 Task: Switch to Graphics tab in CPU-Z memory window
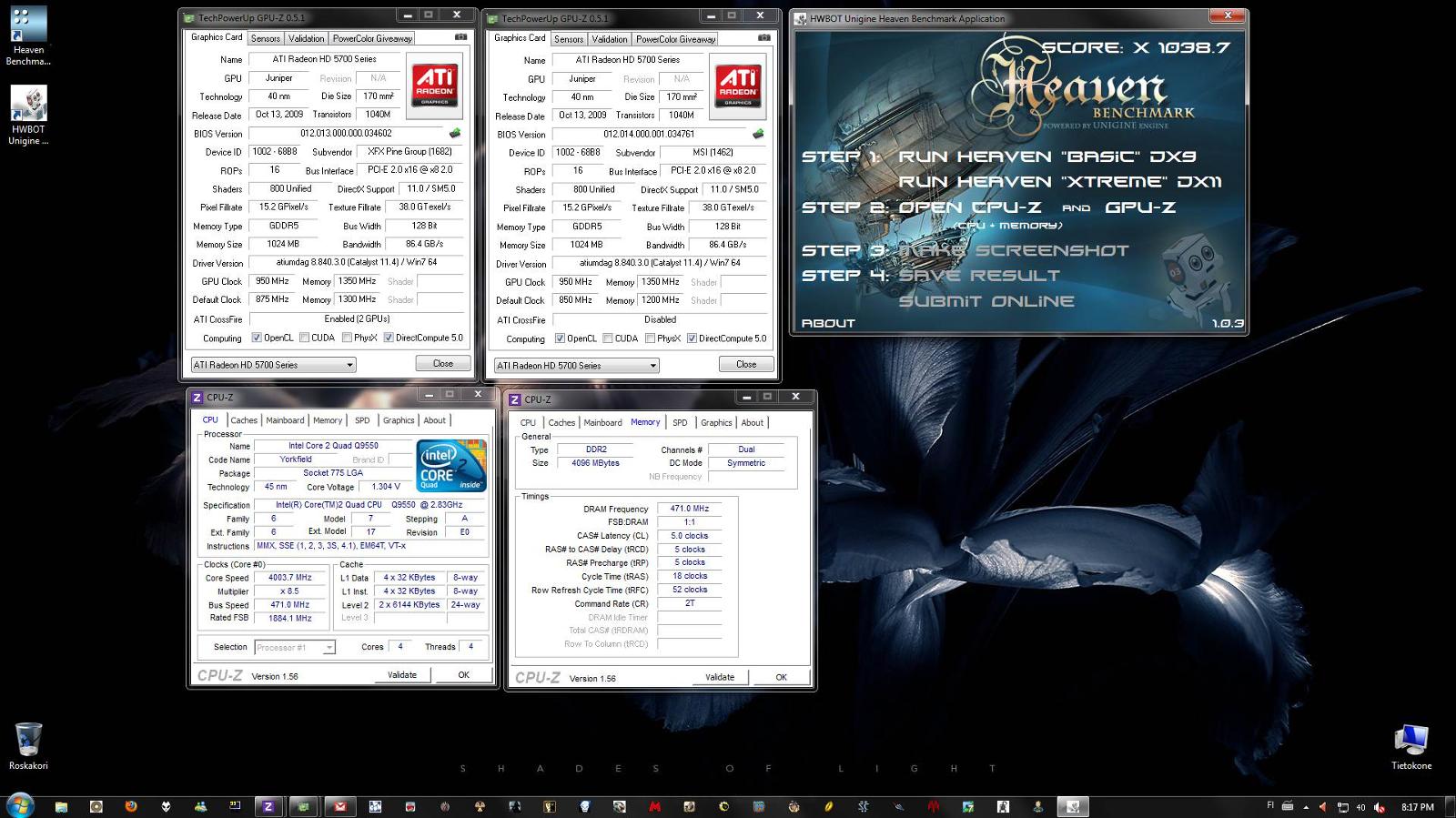(716, 422)
